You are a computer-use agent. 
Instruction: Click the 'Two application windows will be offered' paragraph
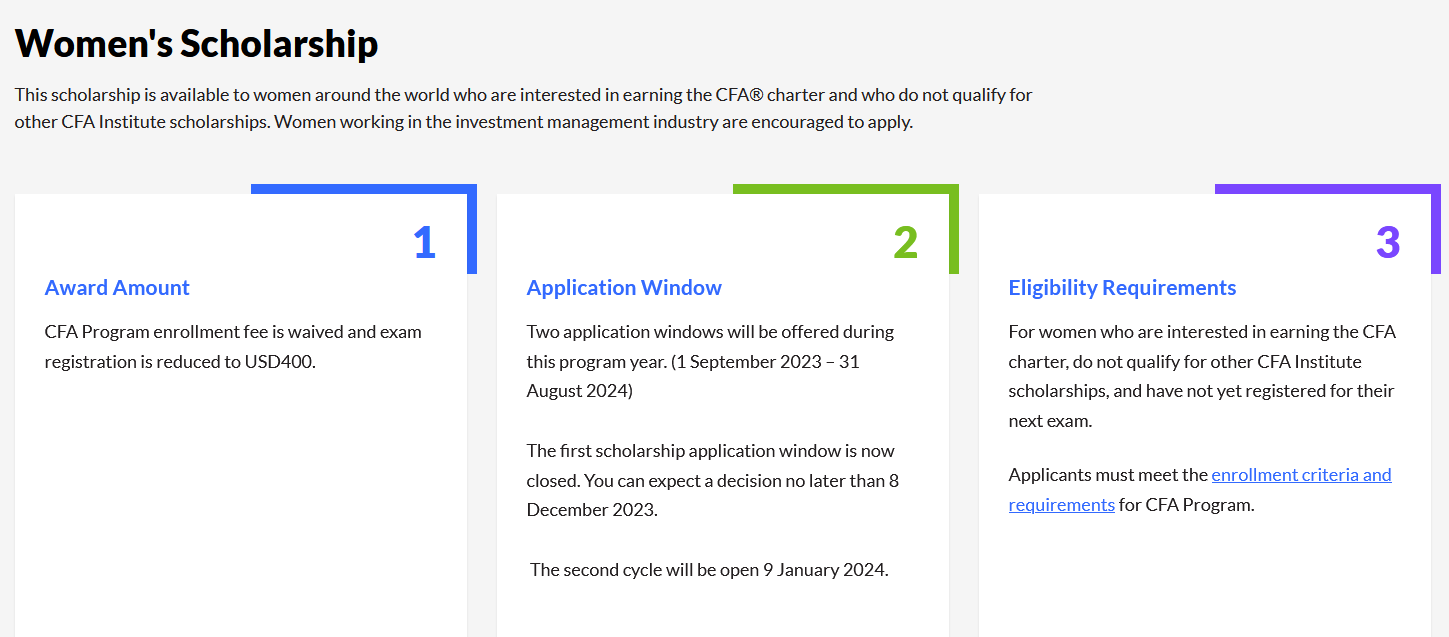point(710,361)
